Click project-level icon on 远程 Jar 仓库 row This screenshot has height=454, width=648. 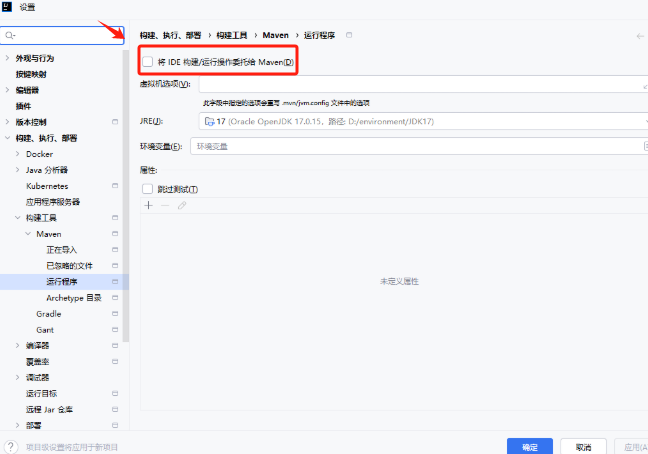pyautogui.click(x=115, y=410)
